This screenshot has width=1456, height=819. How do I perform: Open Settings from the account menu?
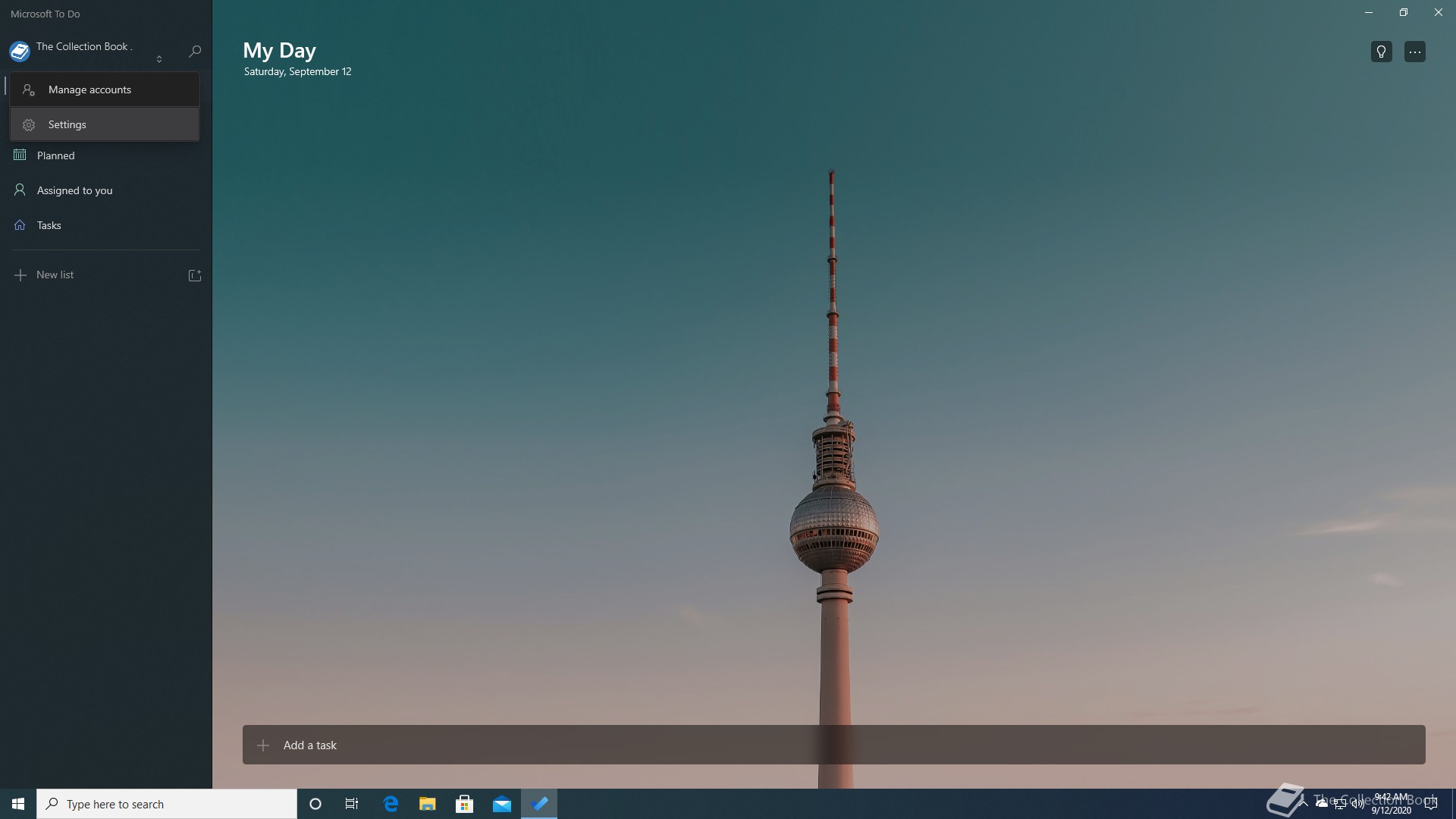(x=105, y=124)
